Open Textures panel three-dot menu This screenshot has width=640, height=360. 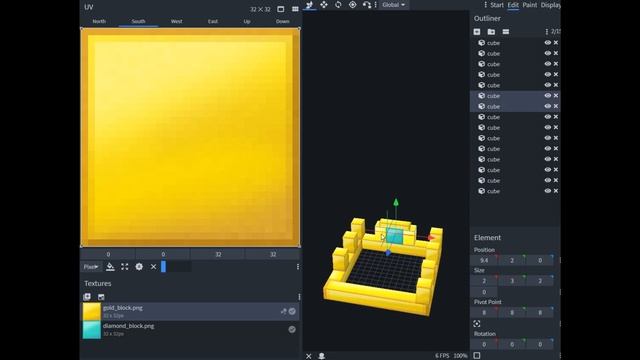[299, 297]
